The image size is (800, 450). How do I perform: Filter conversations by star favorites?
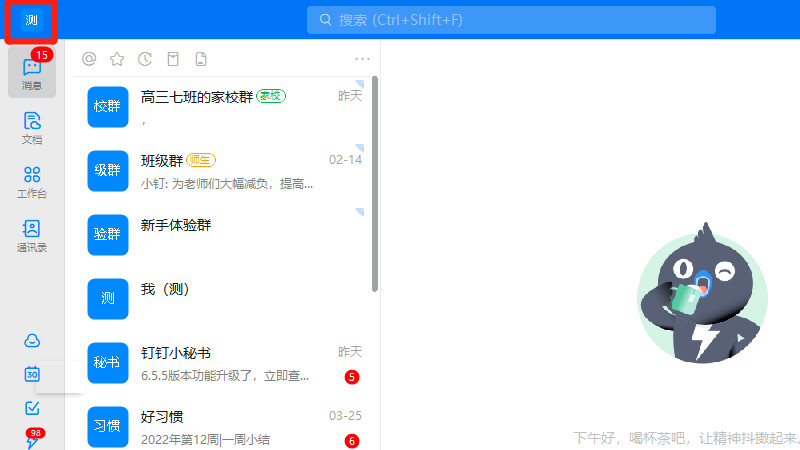click(x=117, y=59)
